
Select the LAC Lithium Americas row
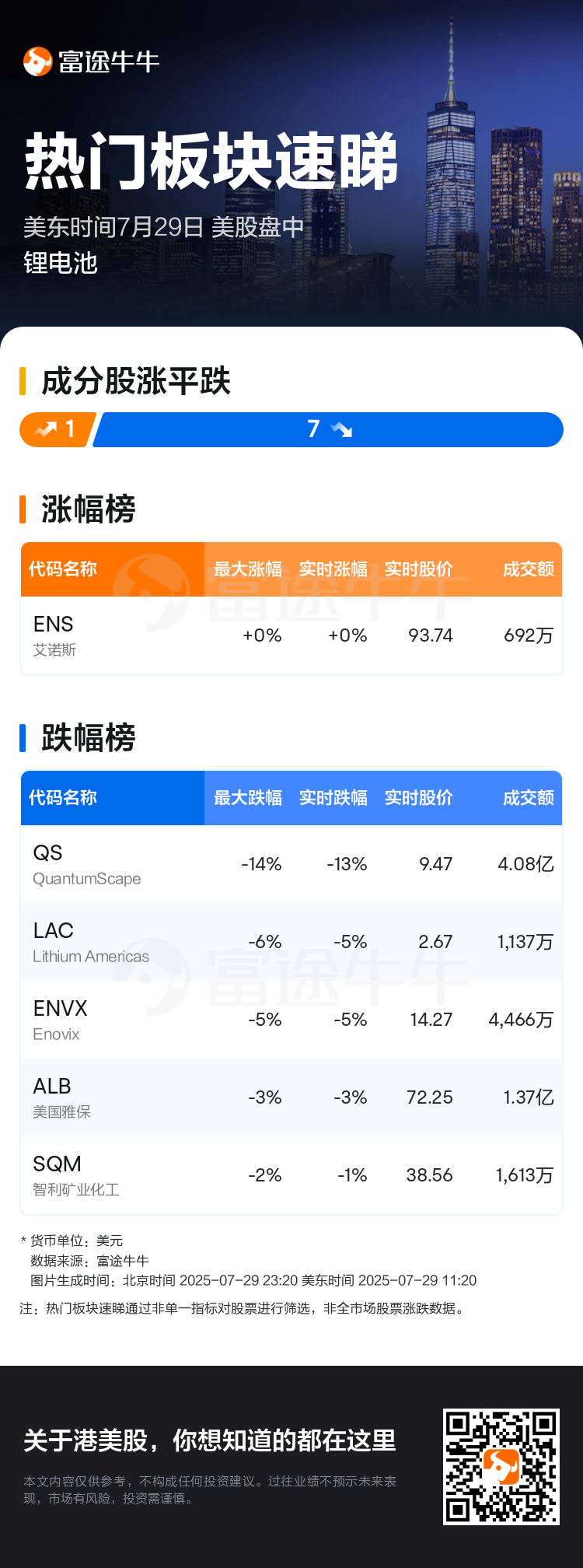291,942
